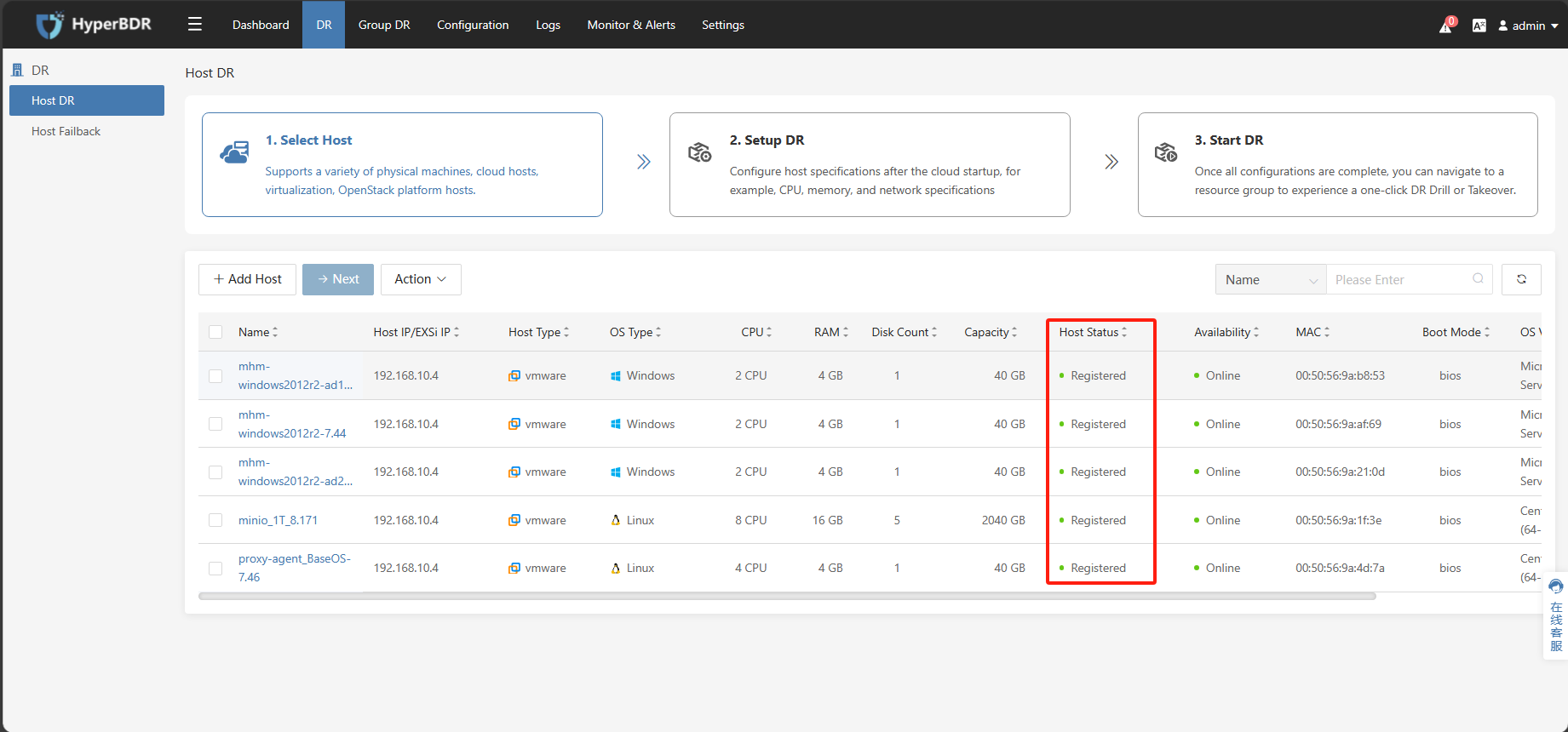Click the Select Host cloud icon
1568x732 pixels.
click(234, 152)
